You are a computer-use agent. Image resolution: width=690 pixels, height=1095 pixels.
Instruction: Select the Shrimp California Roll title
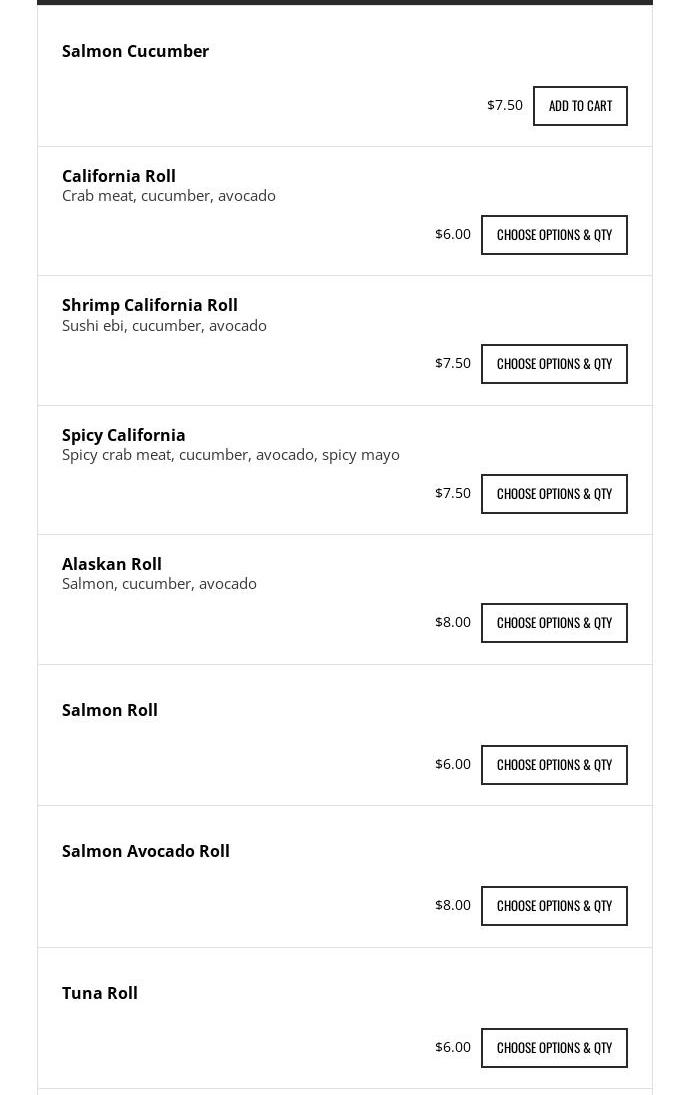click(x=149, y=305)
